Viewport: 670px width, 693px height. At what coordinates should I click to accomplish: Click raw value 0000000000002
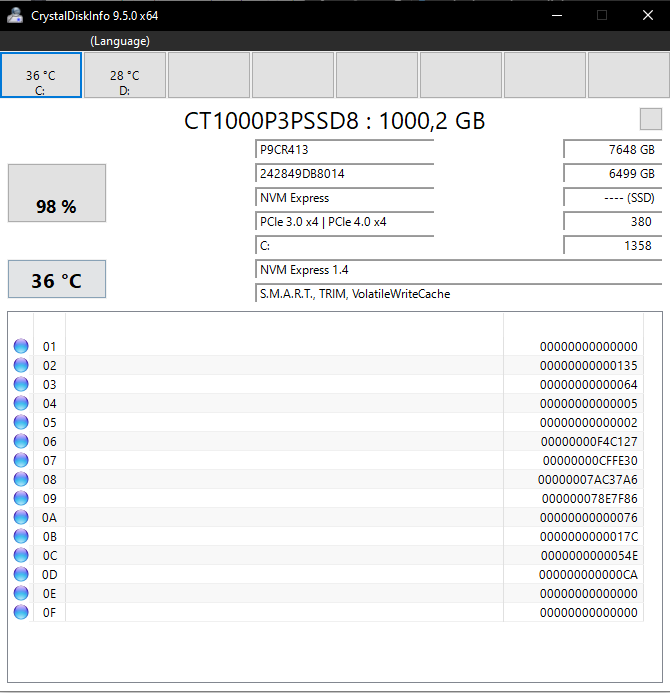coord(589,423)
